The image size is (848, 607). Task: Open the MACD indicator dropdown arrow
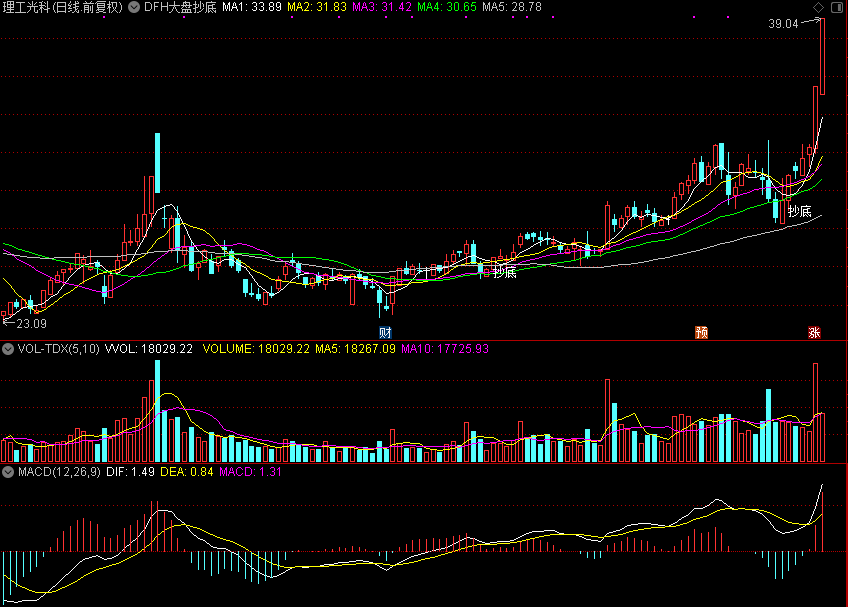(x=8, y=472)
